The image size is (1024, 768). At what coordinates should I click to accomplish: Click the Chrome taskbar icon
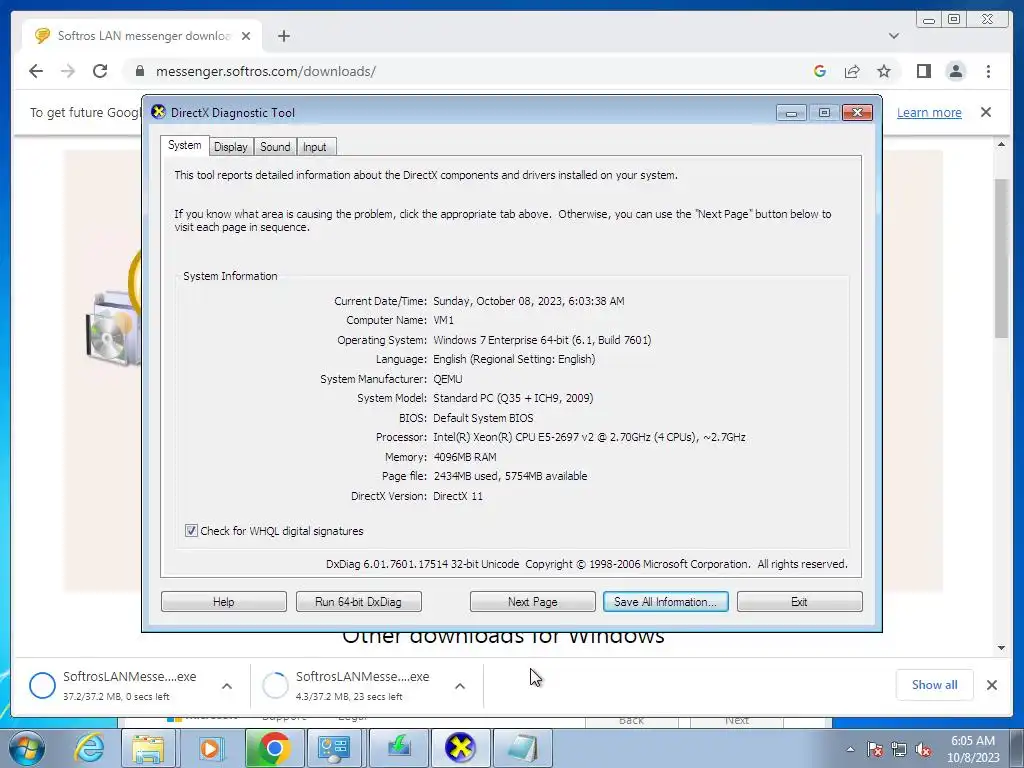click(x=273, y=748)
